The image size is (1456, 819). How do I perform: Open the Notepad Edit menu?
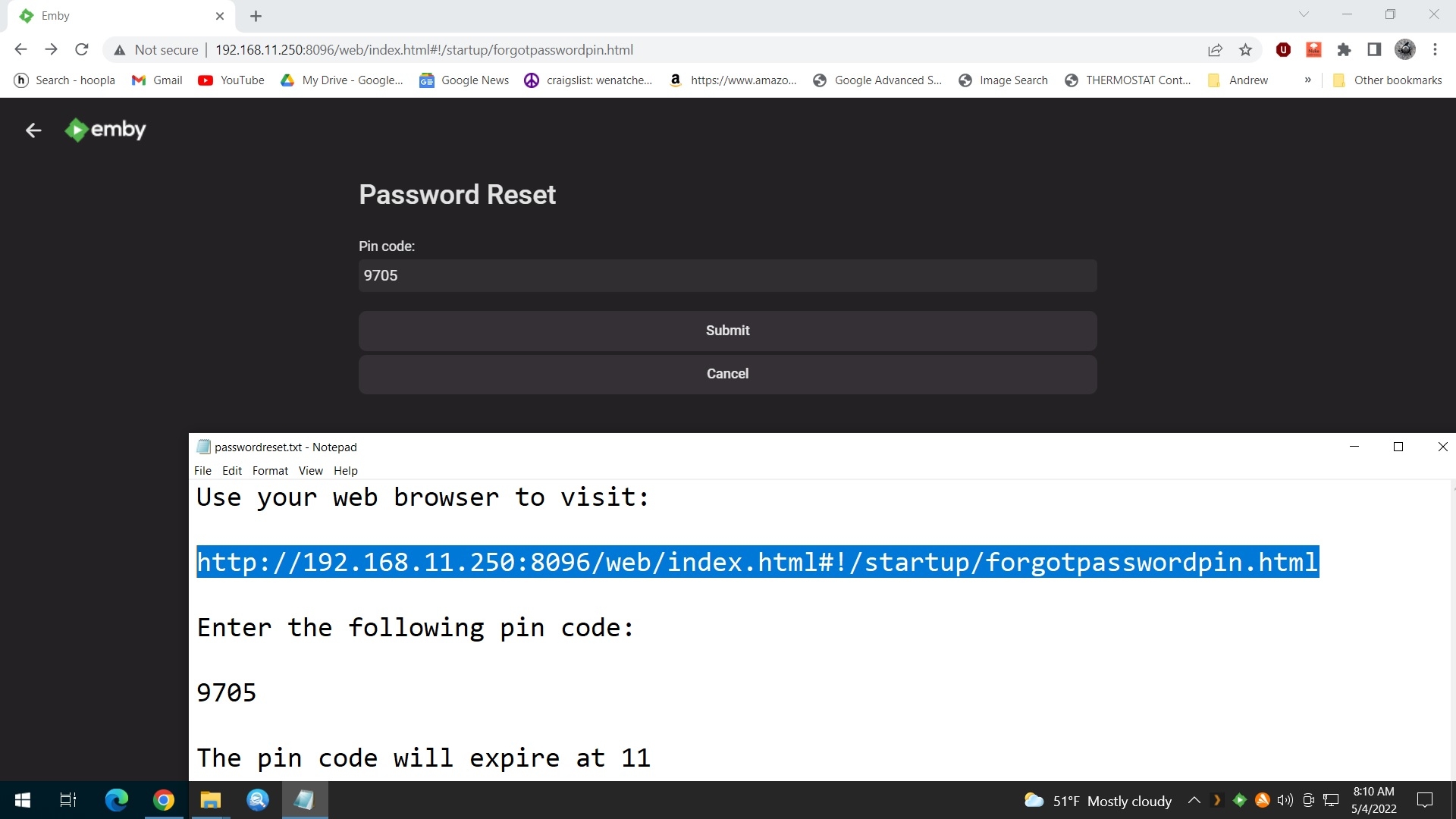click(x=231, y=472)
